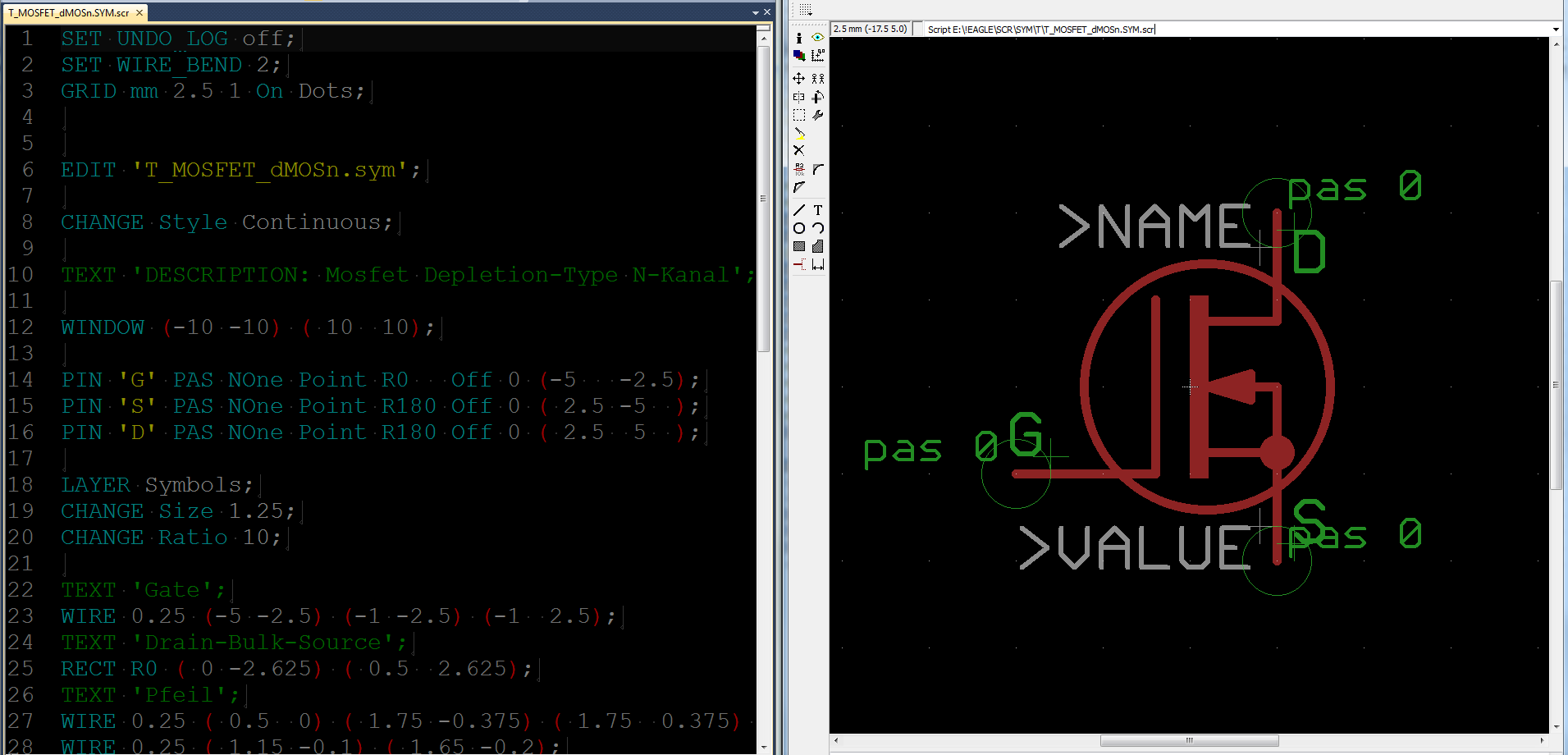Image resolution: width=1568 pixels, height=755 pixels.
Task: Click the 'G' pin name on line 14
Action: (137, 380)
